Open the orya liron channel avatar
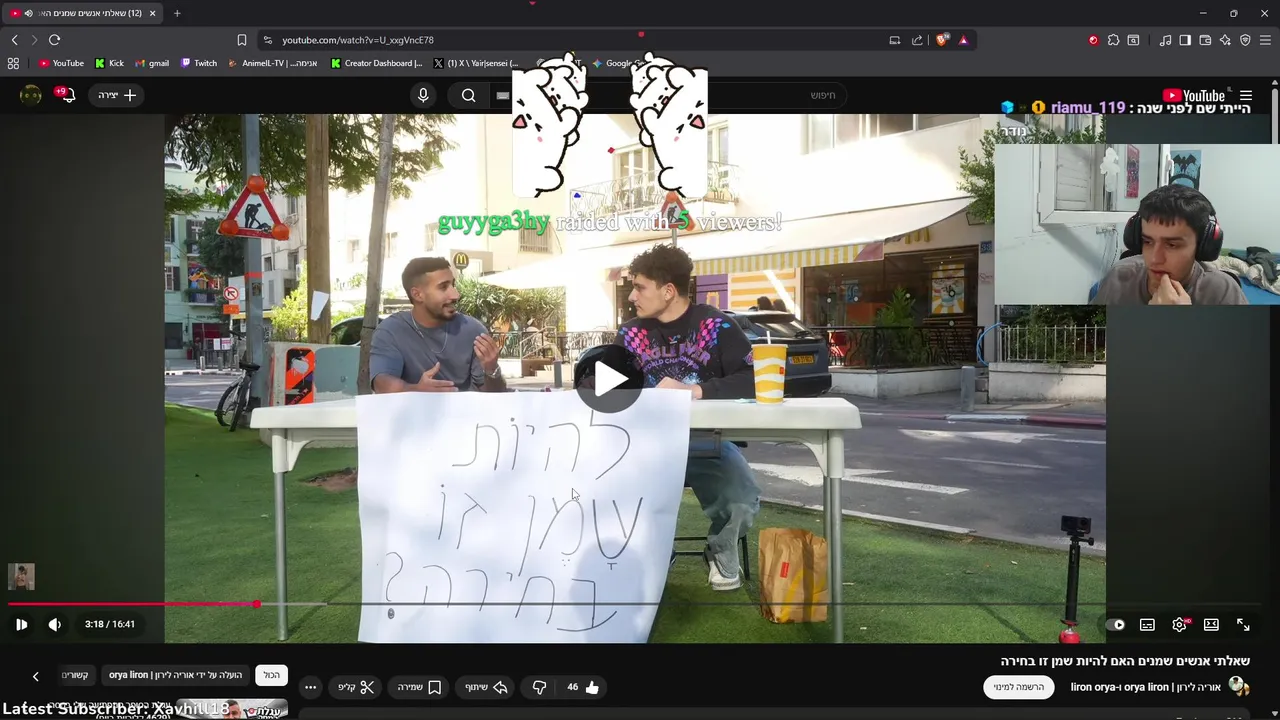The width and height of the screenshot is (1280, 720). (x=1238, y=686)
